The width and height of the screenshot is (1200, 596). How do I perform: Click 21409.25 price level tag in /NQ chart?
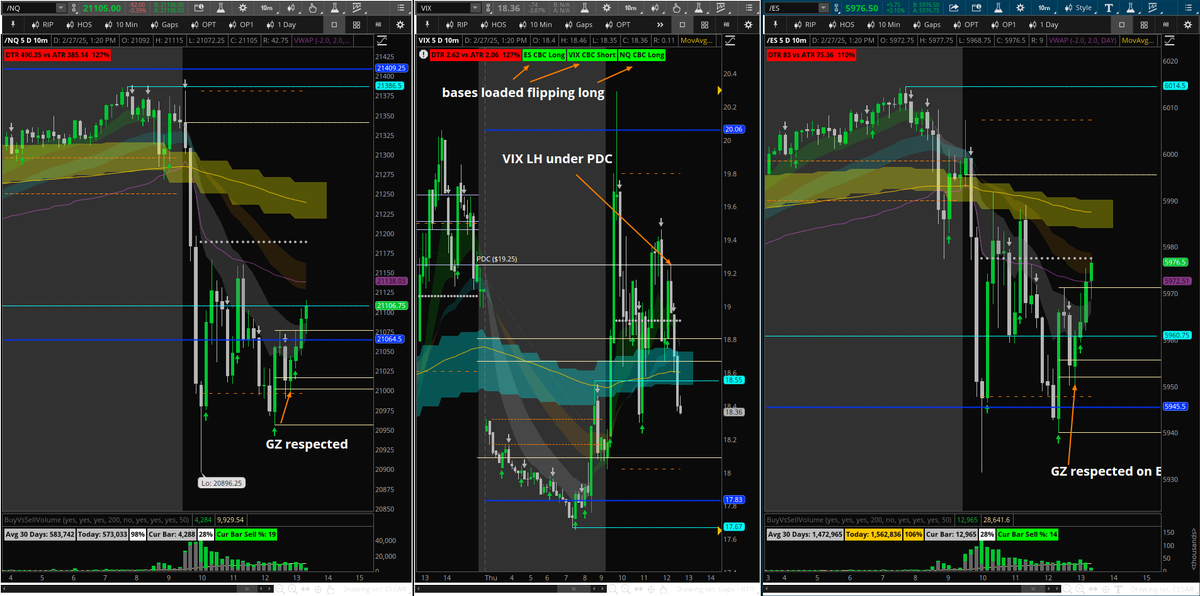pyautogui.click(x=392, y=69)
